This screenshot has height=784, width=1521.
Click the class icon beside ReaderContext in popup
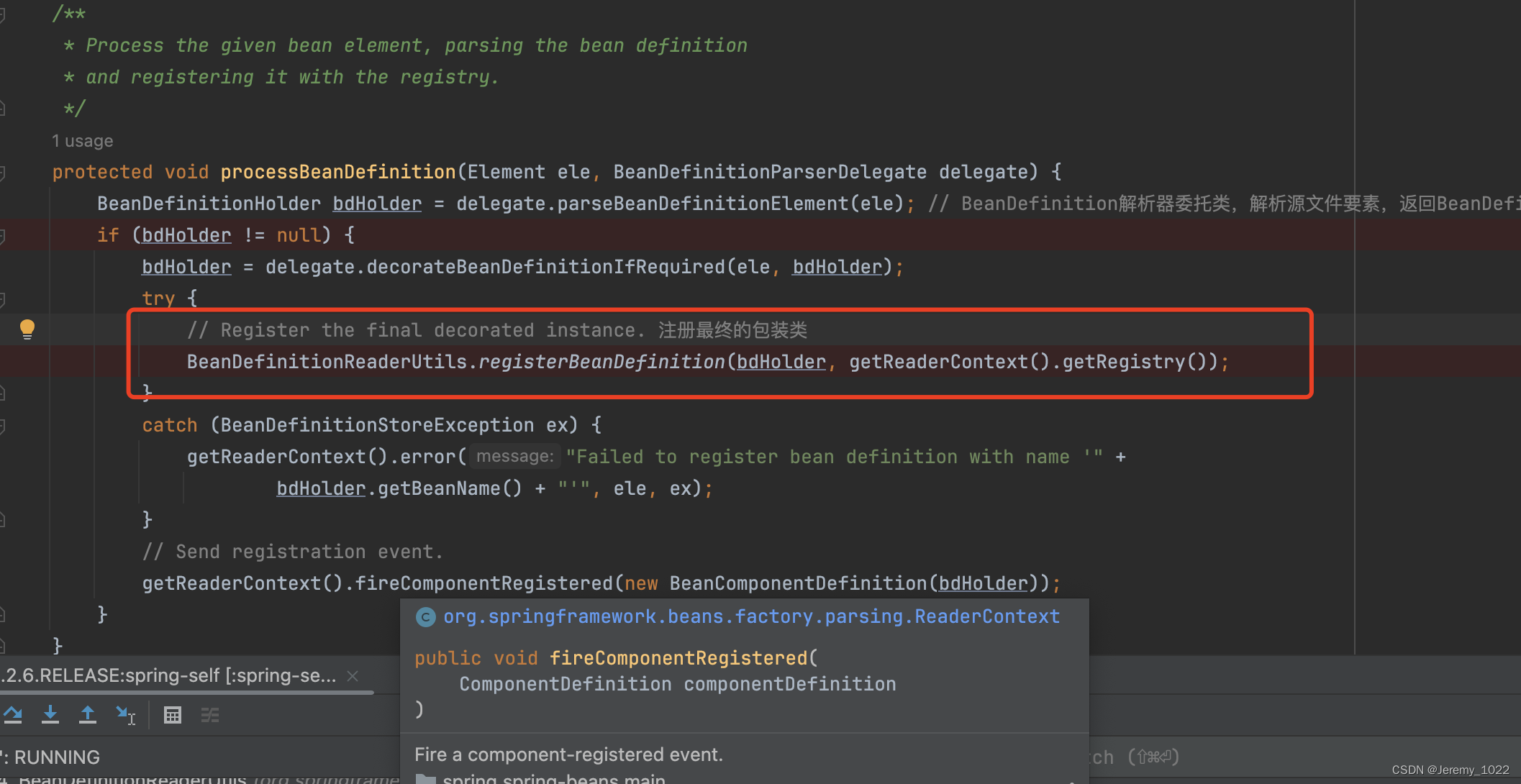(426, 617)
